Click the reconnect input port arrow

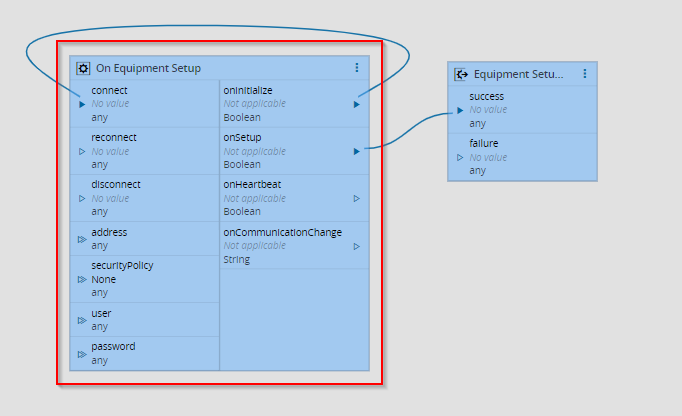82,151
